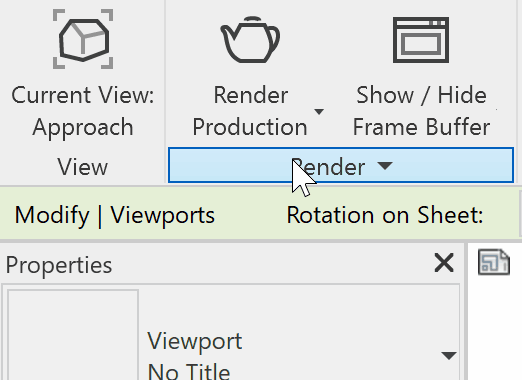Click the Render Production teapot icon

(x=250, y=39)
